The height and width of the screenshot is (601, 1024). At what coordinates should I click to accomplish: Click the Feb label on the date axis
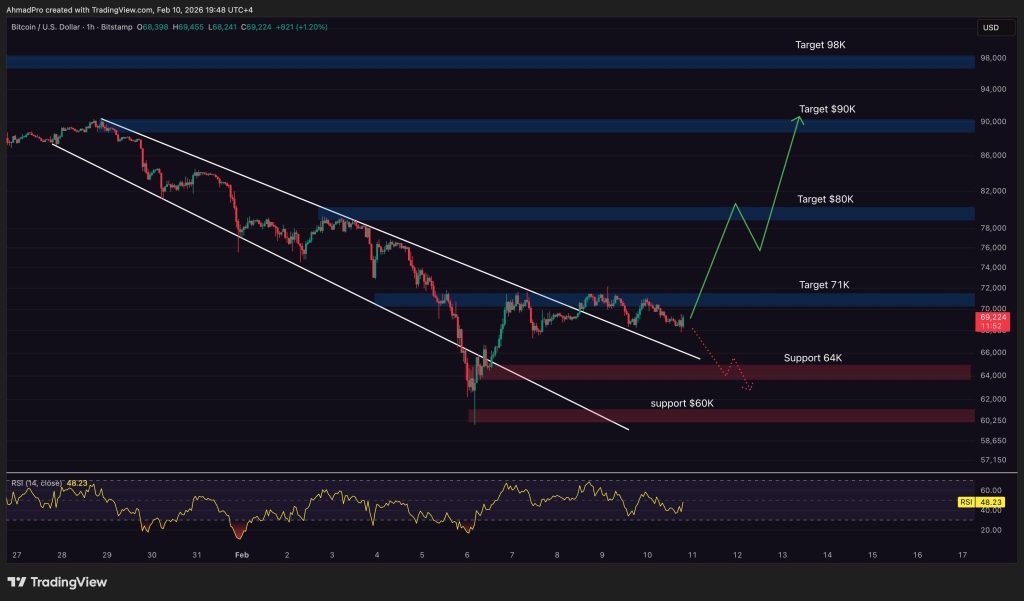[x=240, y=554]
